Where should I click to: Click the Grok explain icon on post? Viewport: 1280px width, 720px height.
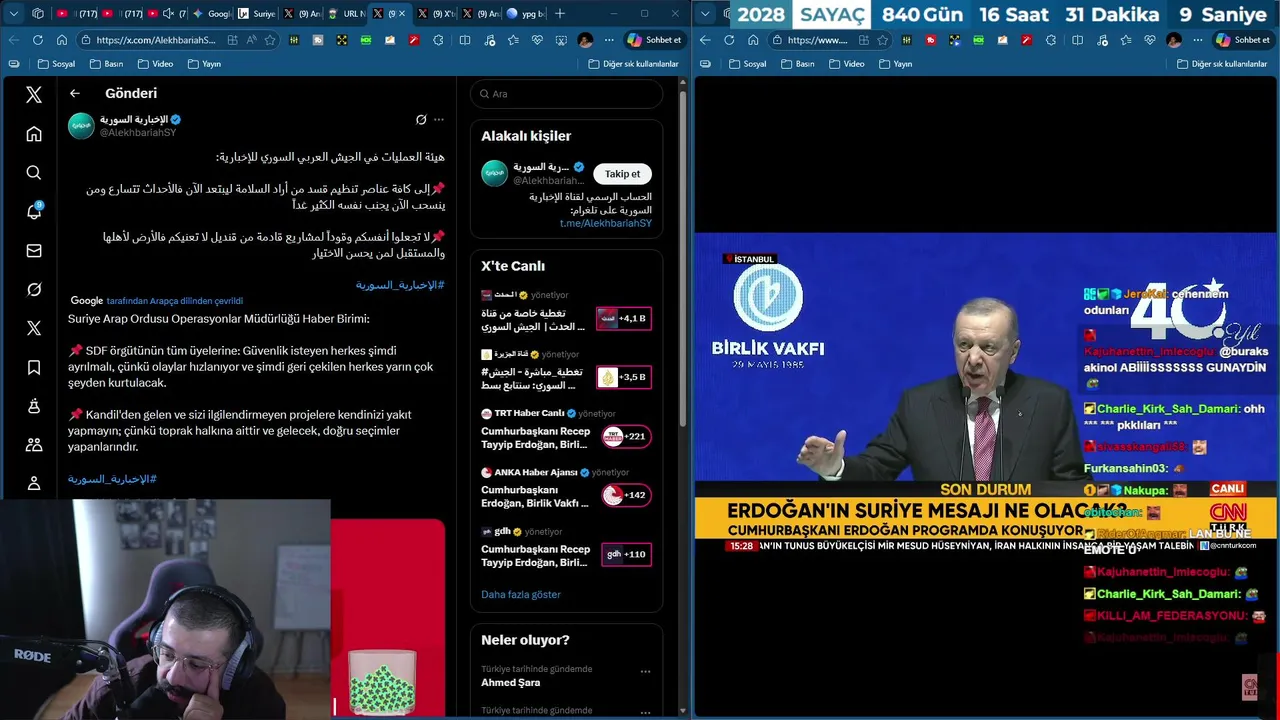[421, 119]
